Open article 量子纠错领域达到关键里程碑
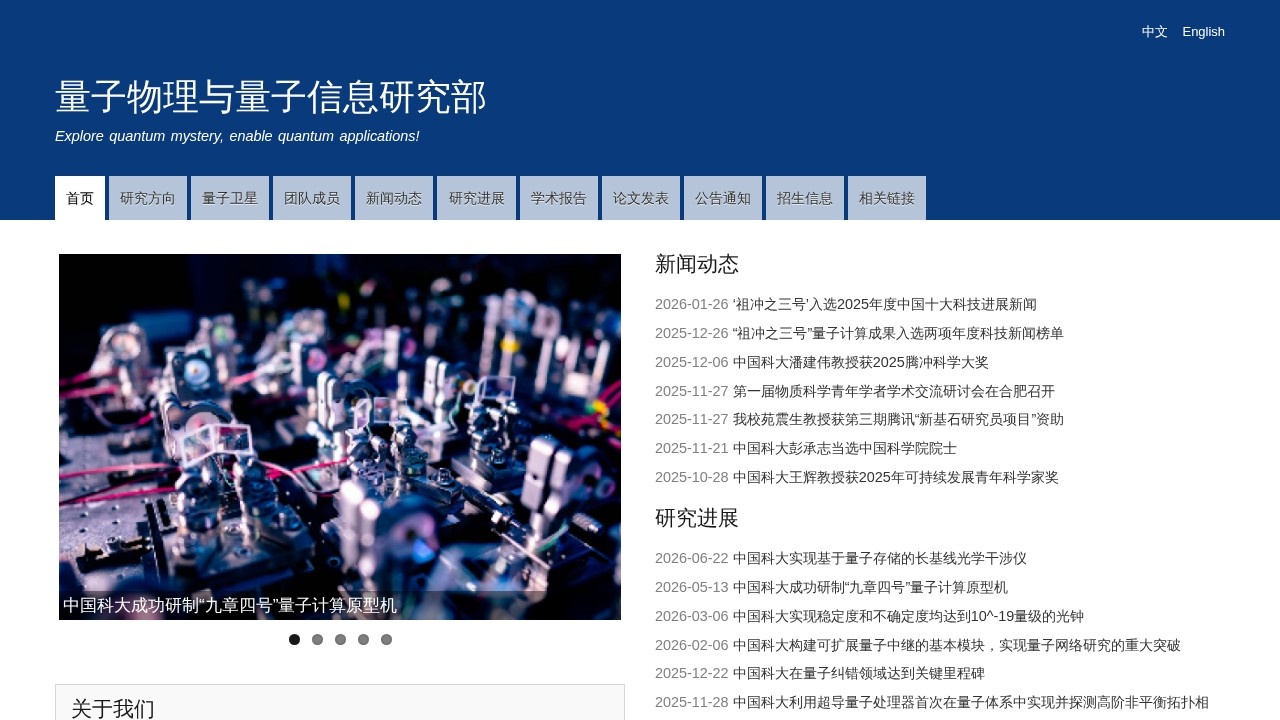The image size is (1280, 720). (859, 673)
